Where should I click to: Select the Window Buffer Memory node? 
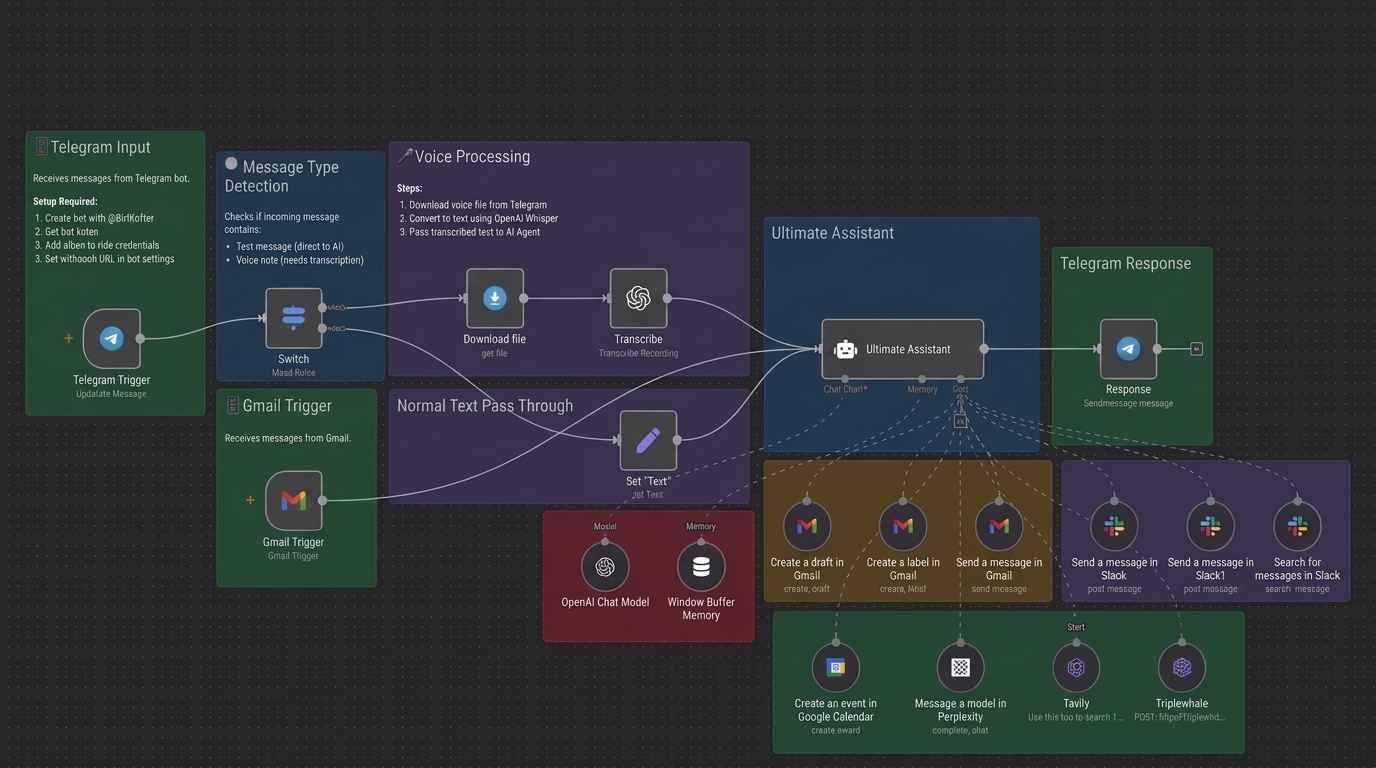(701, 567)
